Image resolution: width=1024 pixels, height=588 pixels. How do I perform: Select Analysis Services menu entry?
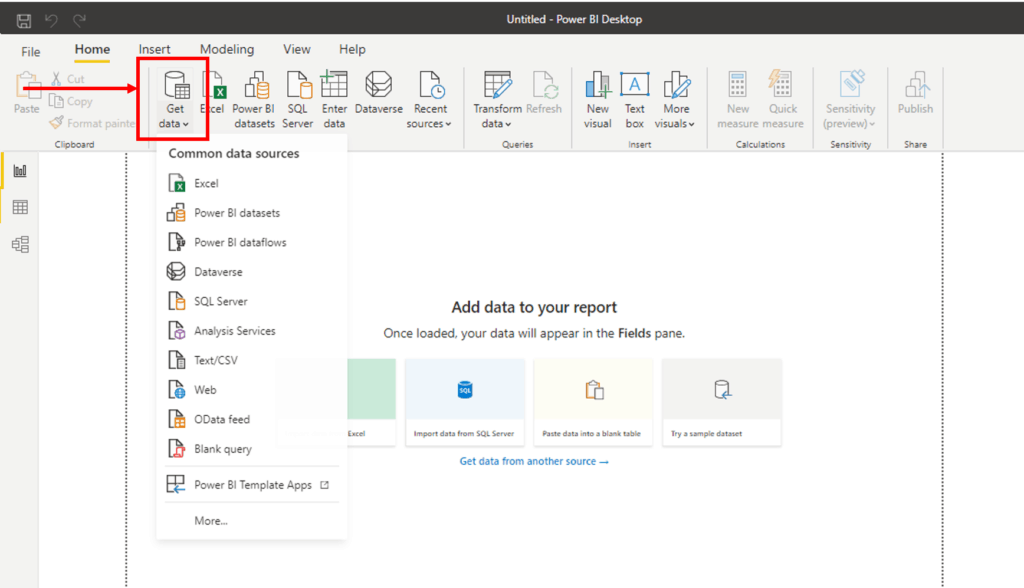coord(251,331)
